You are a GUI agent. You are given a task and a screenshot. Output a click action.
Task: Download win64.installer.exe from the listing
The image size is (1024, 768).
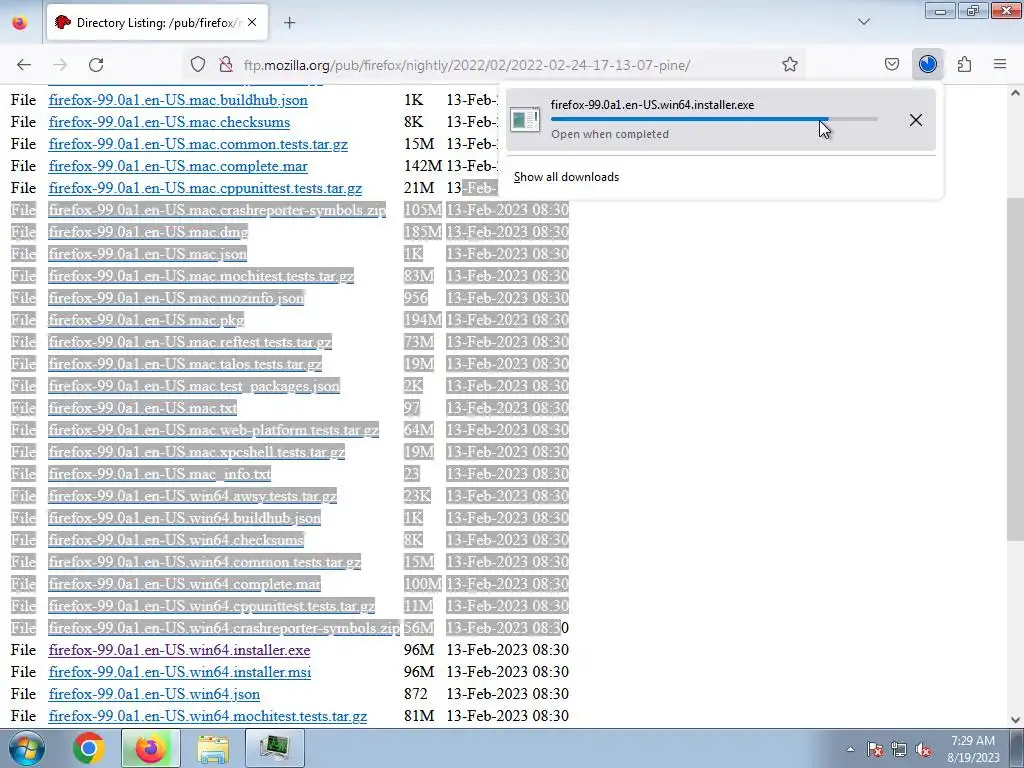click(x=179, y=650)
